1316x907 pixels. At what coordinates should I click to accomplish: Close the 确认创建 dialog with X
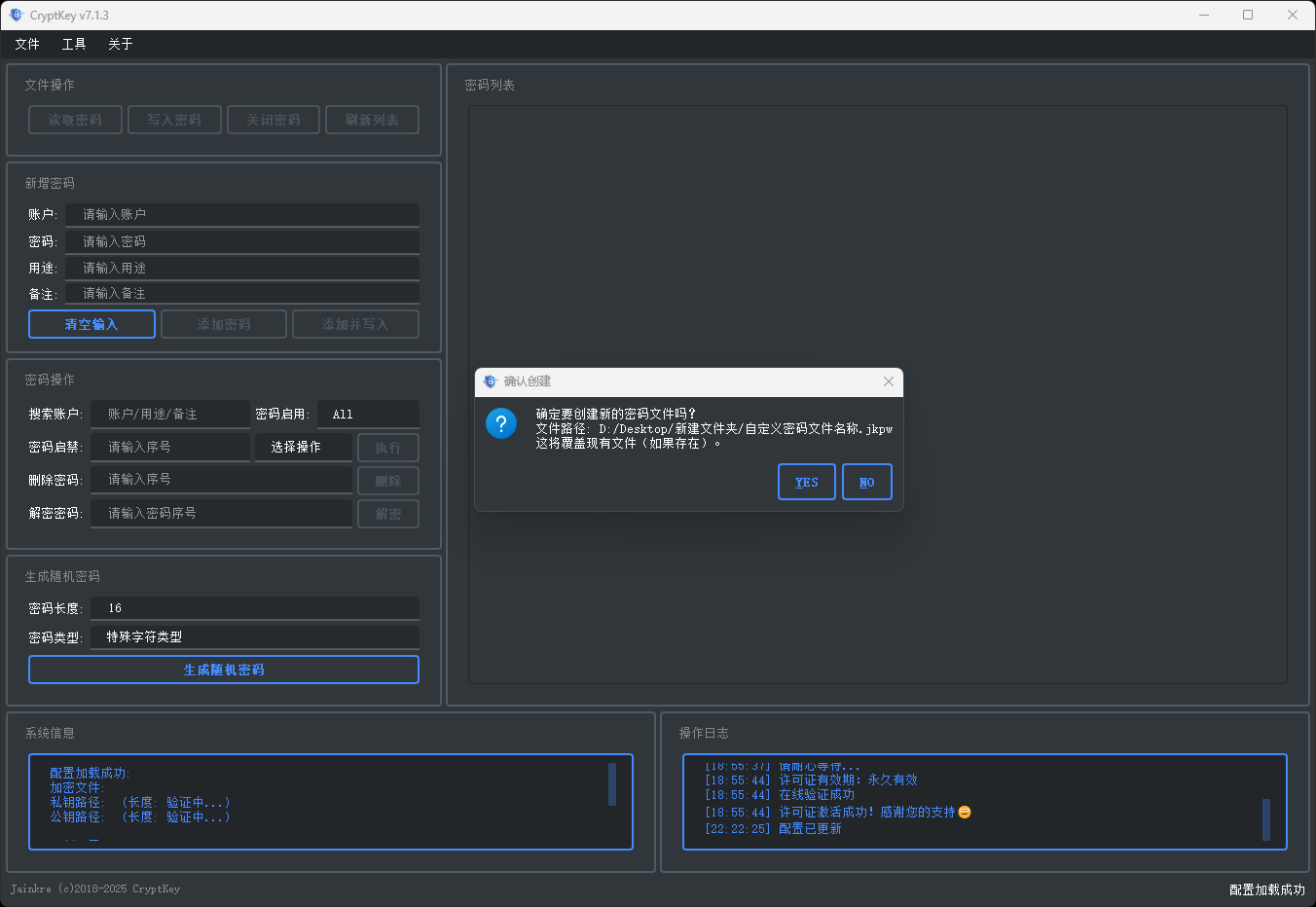pos(888,381)
